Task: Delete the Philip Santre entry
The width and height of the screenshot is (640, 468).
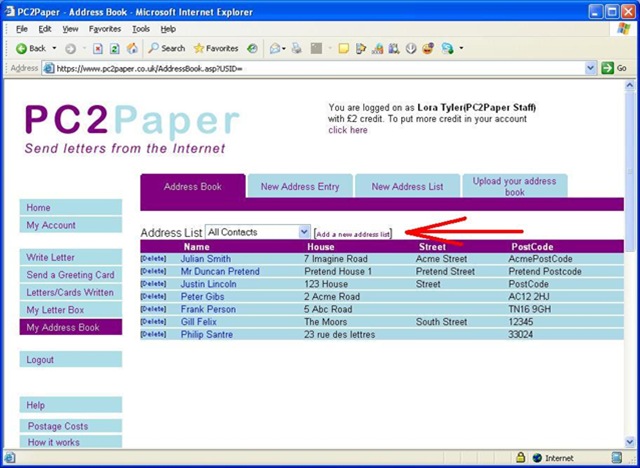Action: coord(153,334)
